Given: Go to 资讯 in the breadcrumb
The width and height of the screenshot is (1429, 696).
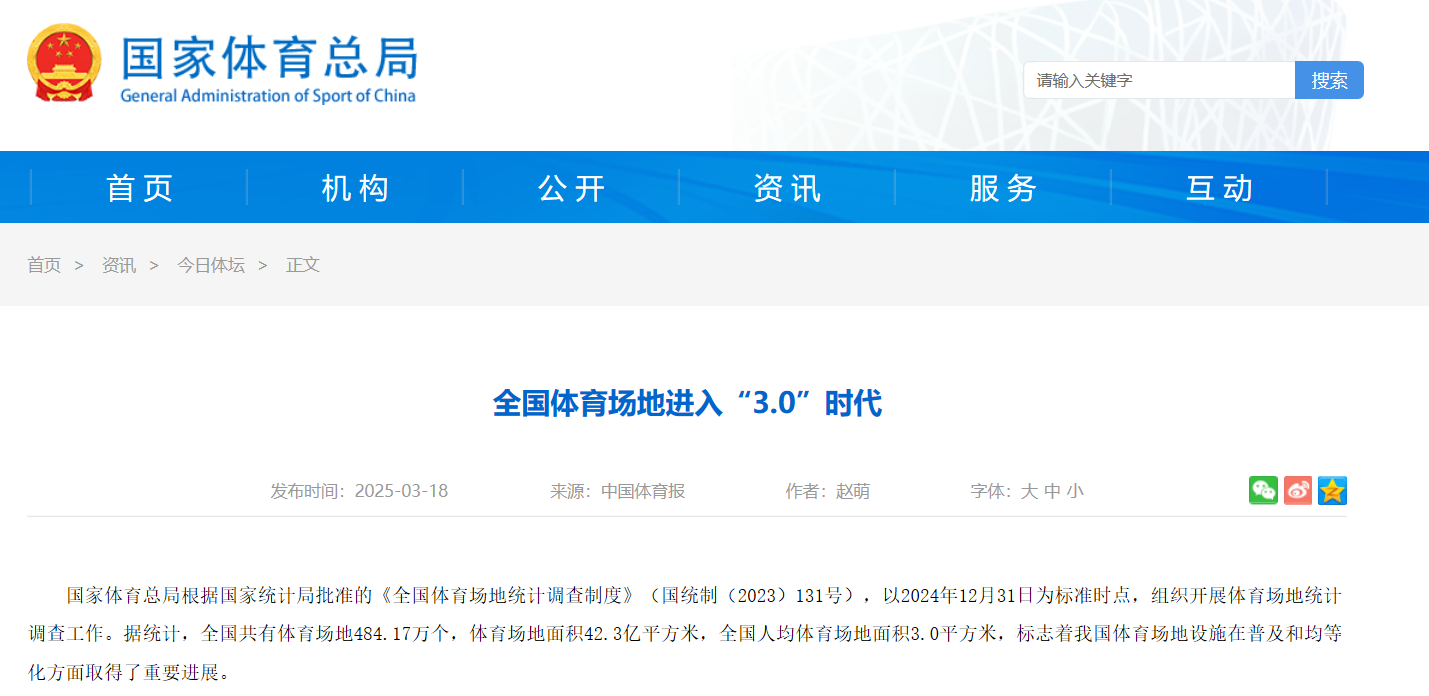Looking at the screenshot, I should 119,265.
